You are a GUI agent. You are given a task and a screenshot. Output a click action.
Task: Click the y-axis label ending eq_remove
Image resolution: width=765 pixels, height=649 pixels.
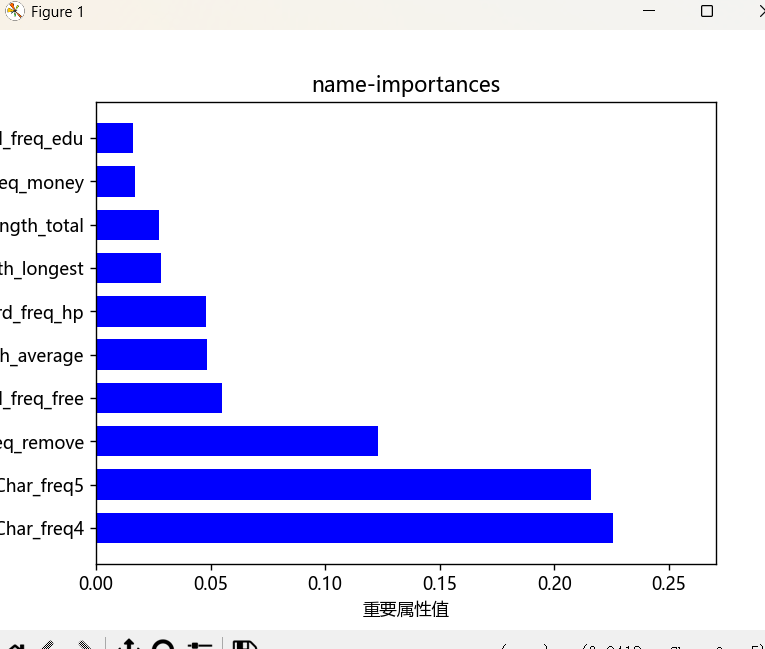42,442
